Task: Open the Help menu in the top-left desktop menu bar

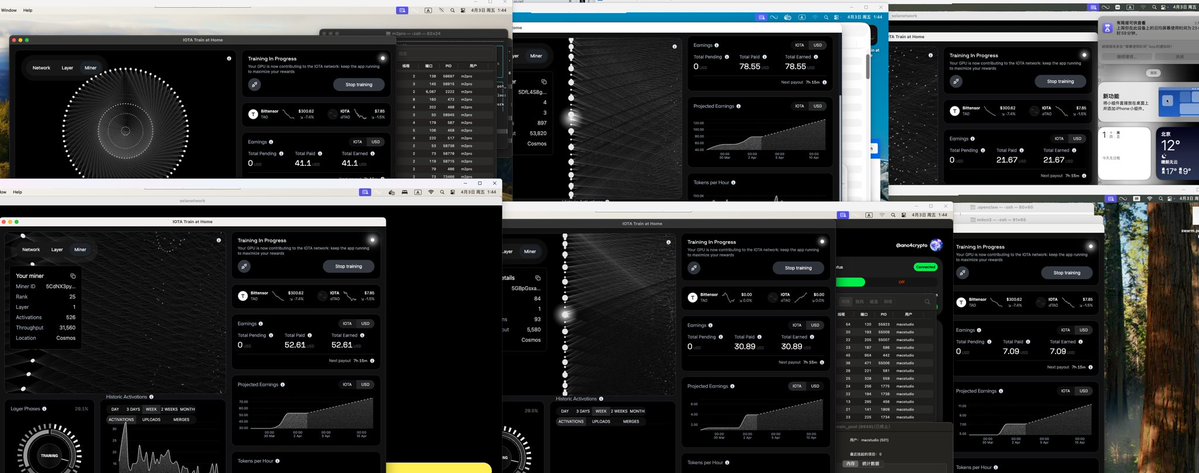Action: click(x=28, y=10)
